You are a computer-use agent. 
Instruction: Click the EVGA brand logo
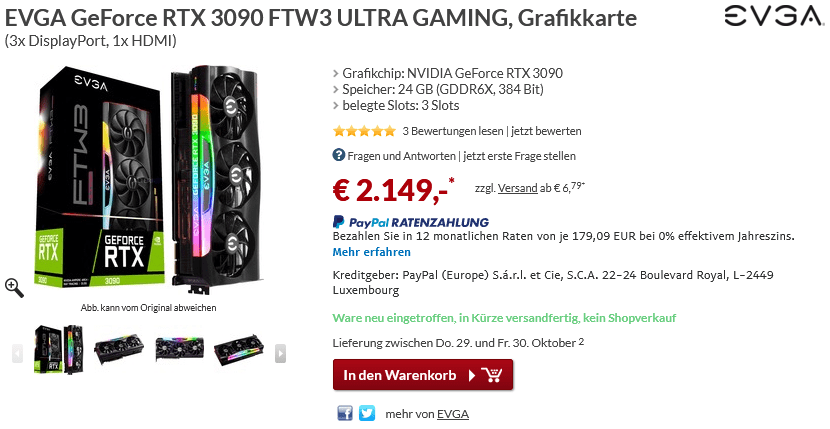(773, 16)
